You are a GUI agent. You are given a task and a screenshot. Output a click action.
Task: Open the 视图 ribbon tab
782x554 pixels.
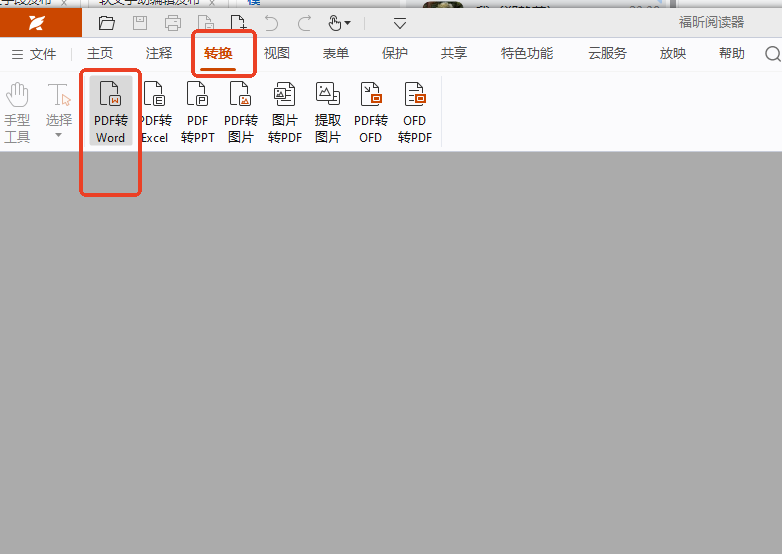[x=277, y=54]
